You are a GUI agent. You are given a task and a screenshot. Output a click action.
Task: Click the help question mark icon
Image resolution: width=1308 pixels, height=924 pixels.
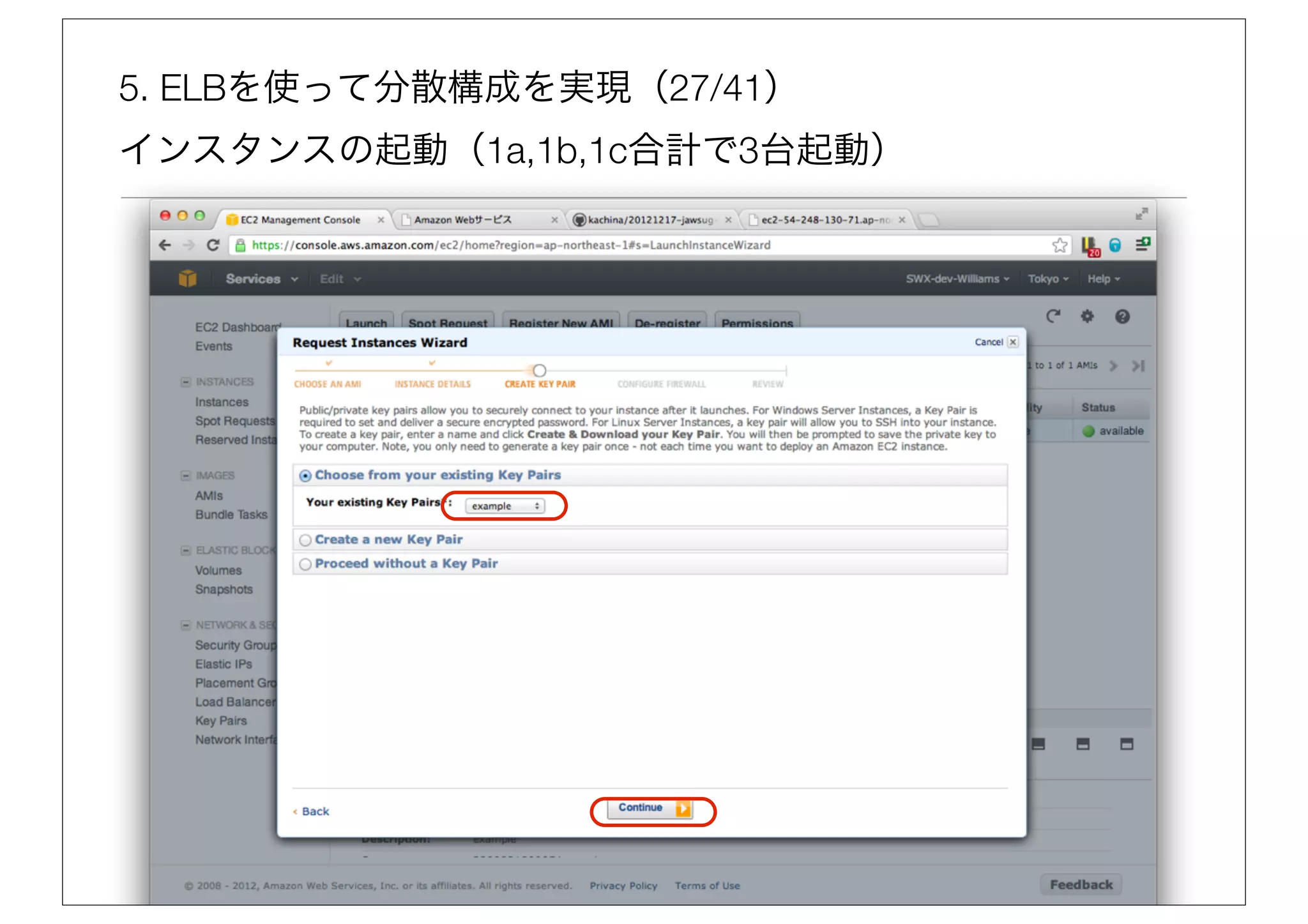click(1122, 317)
